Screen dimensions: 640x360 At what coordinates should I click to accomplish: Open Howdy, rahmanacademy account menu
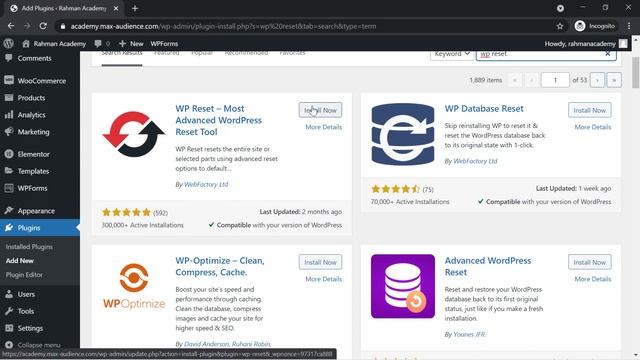(x=580, y=44)
